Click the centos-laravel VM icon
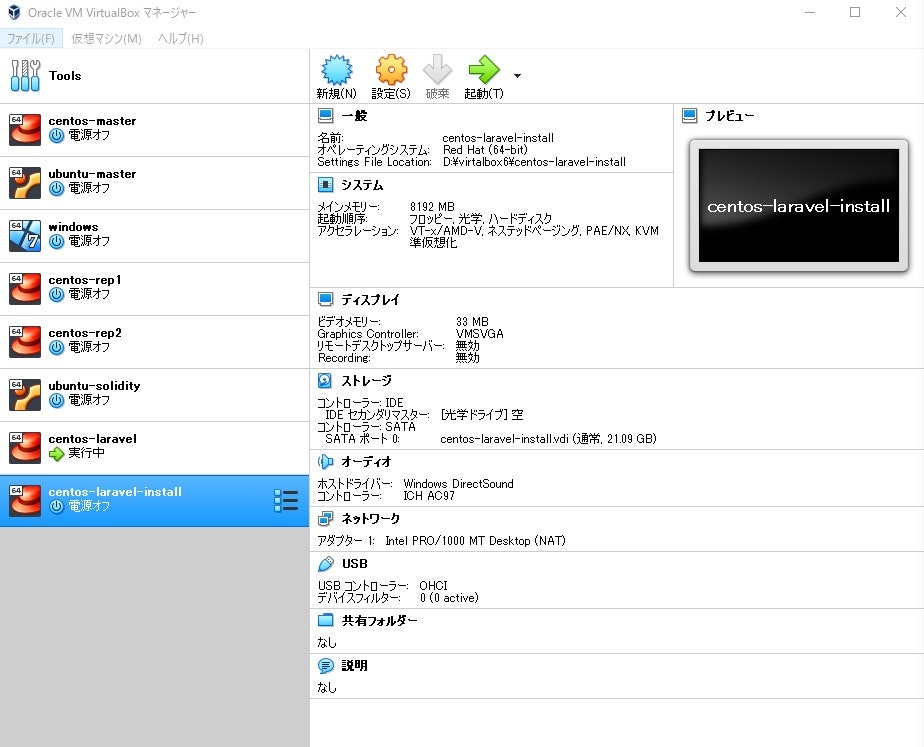924x747 pixels. [25, 448]
